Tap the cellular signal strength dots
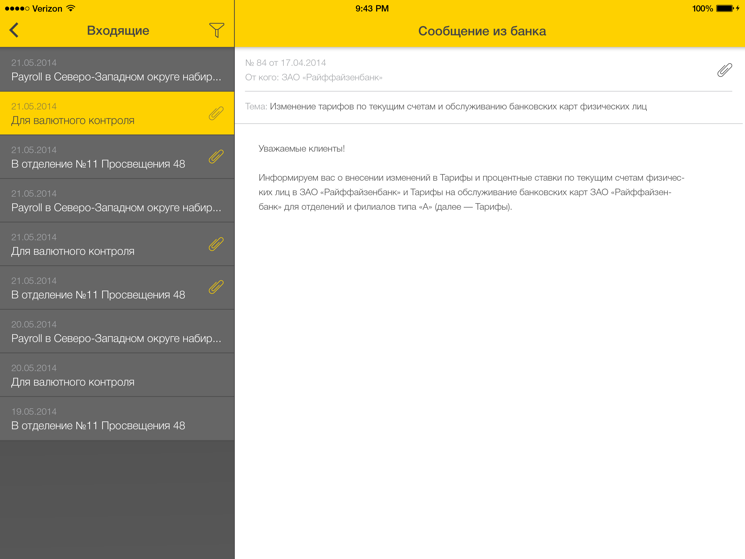The width and height of the screenshot is (745, 559). [16, 8]
